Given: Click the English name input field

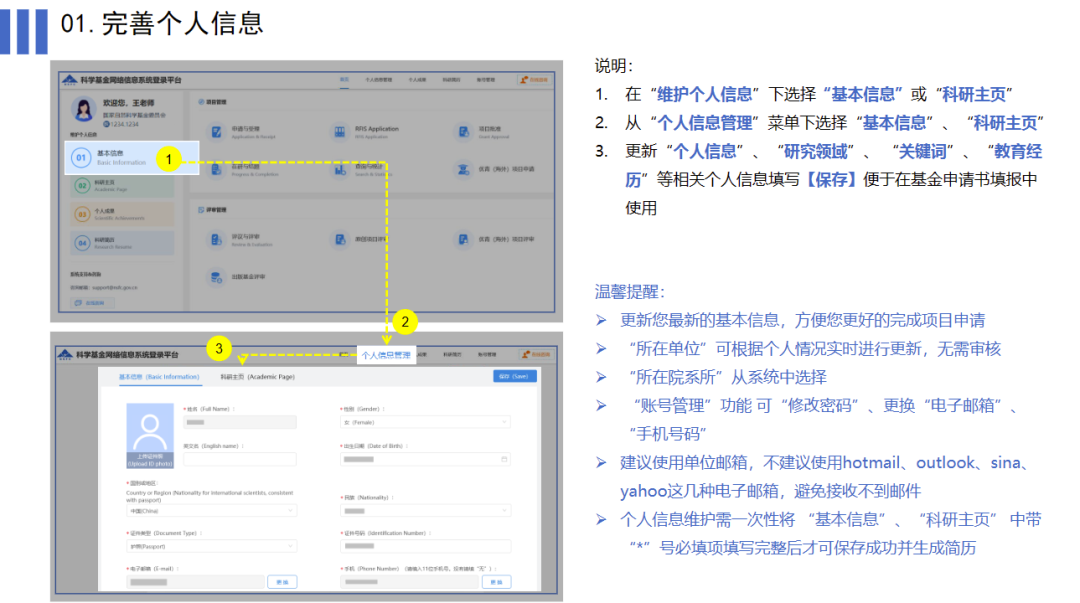Looking at the screenshot, I should [x=240, y=459].
